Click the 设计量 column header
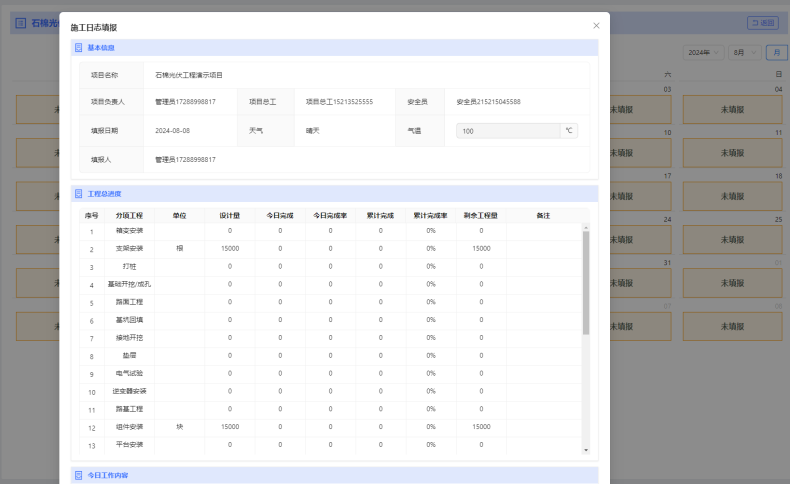790x484 pixels. (230, 216)
